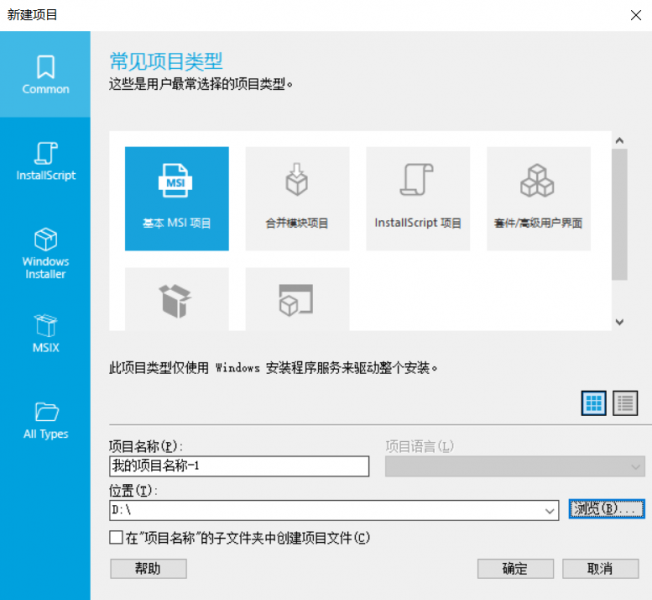The width and height of the screenshot is (652, 600).
Task: Select the 套件/高级用户界面 tile
Action: coord(538,199)
